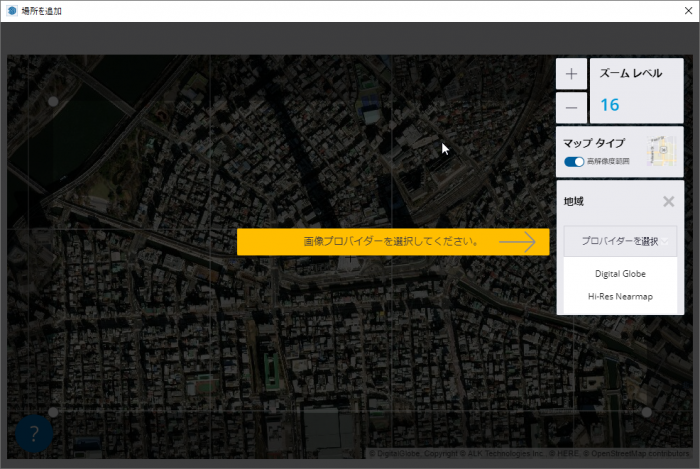Image resolution: width=700 pixels, height=469 pixels.
Task: Open help with the question mark button
Action: (34, 434)
